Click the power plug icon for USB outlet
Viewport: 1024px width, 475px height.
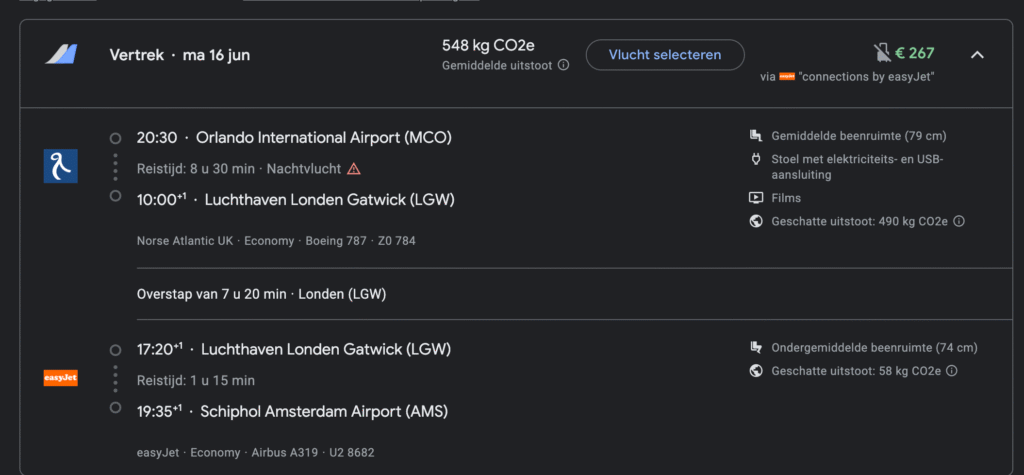[756, 159]
